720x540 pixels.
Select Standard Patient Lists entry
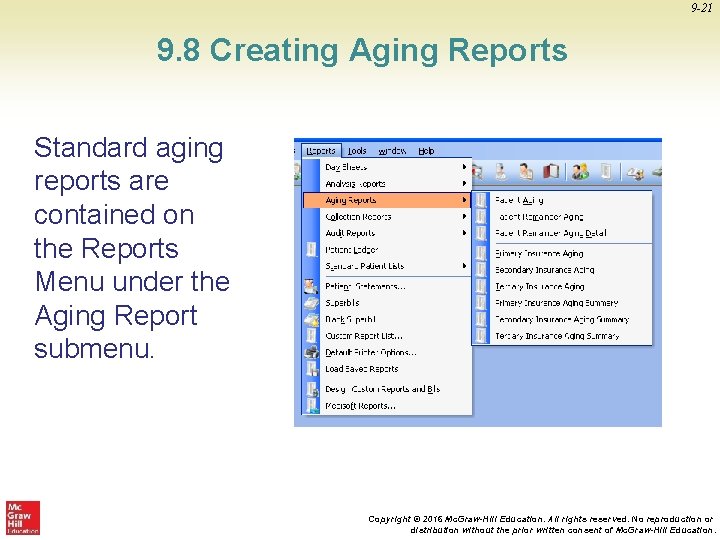(x=387, y=266)
